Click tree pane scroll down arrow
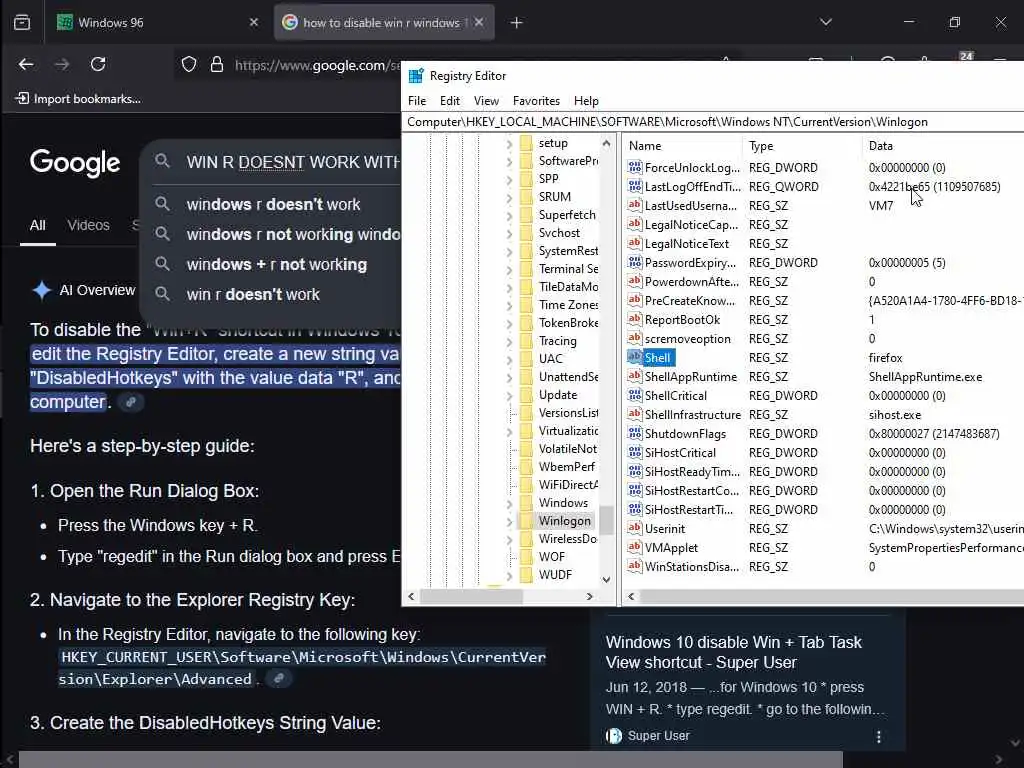Image resolution: width=1024 pixels, height=768 pixels. 606,579
